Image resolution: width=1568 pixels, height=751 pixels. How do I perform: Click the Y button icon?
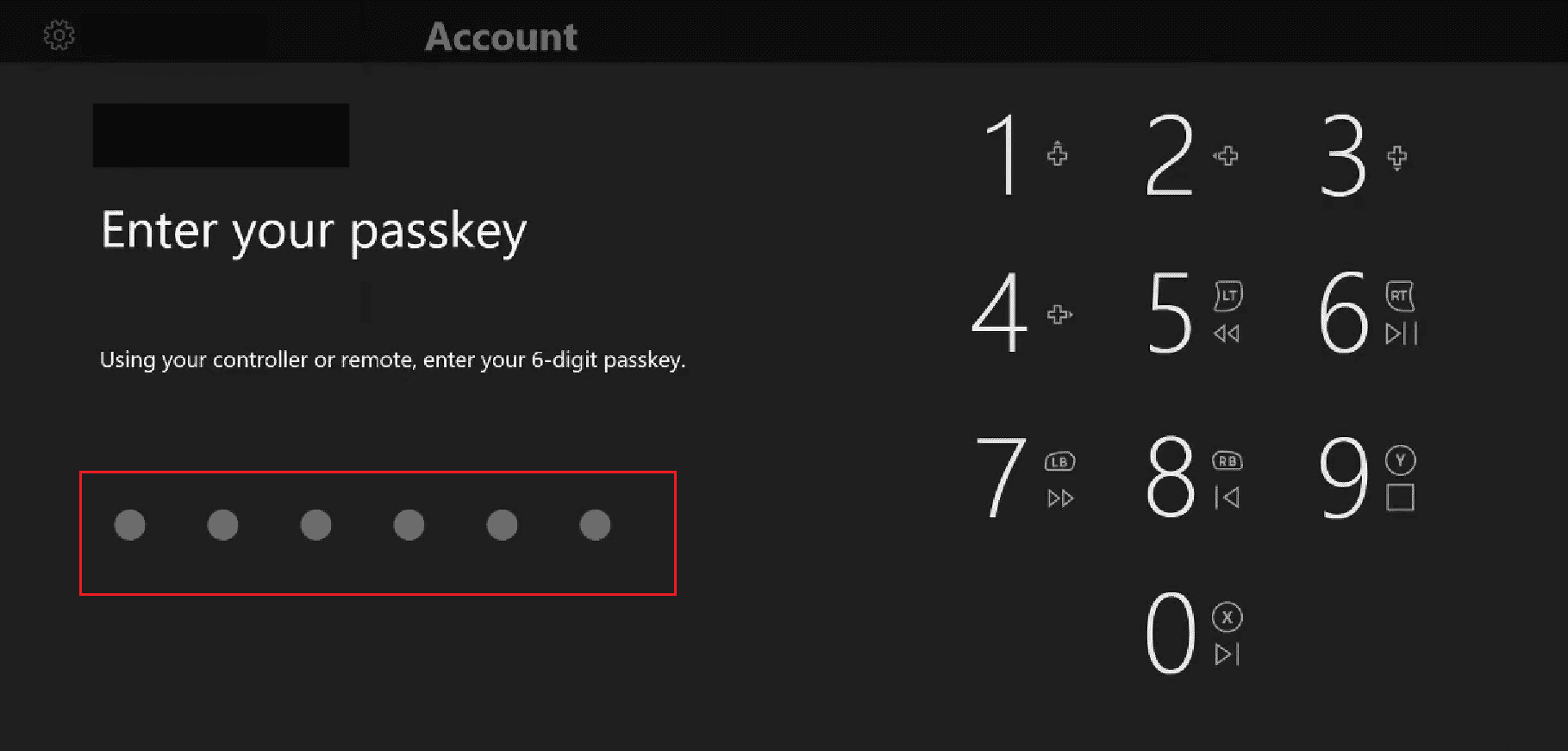coord(1401,460)
